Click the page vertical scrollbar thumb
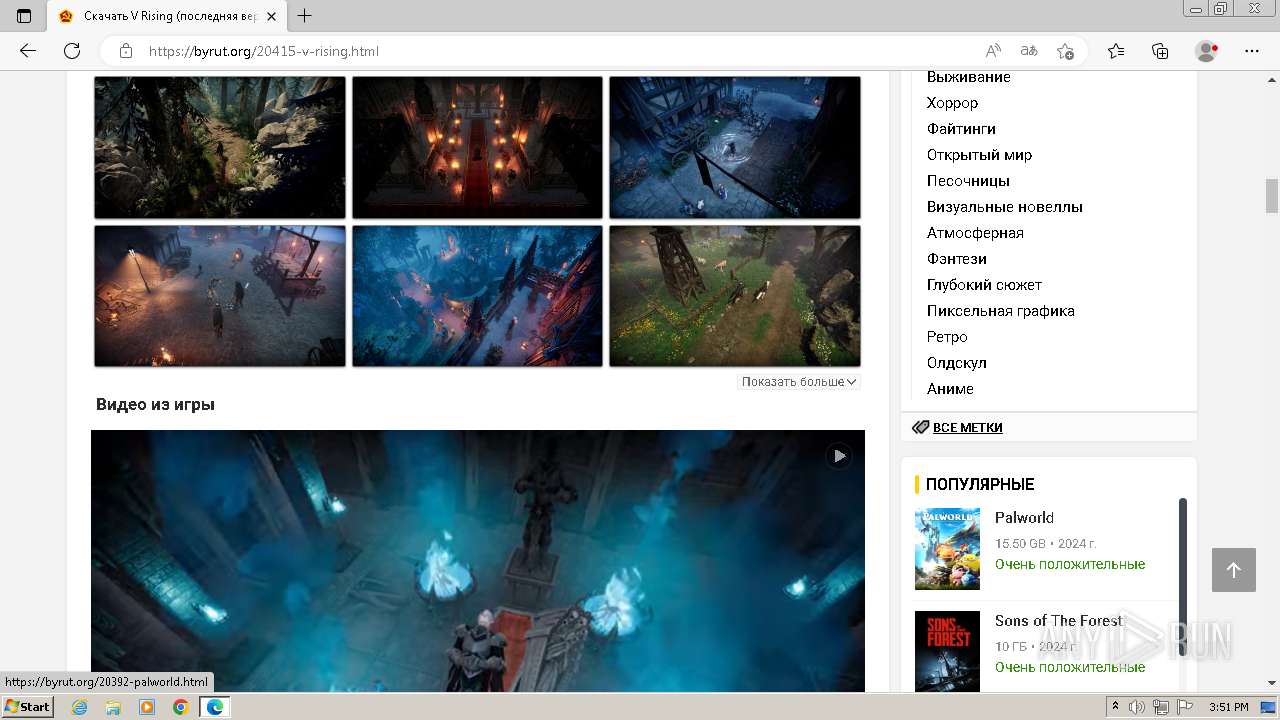Viewport: 1280px width, 720px height. tap(1272, 196)
